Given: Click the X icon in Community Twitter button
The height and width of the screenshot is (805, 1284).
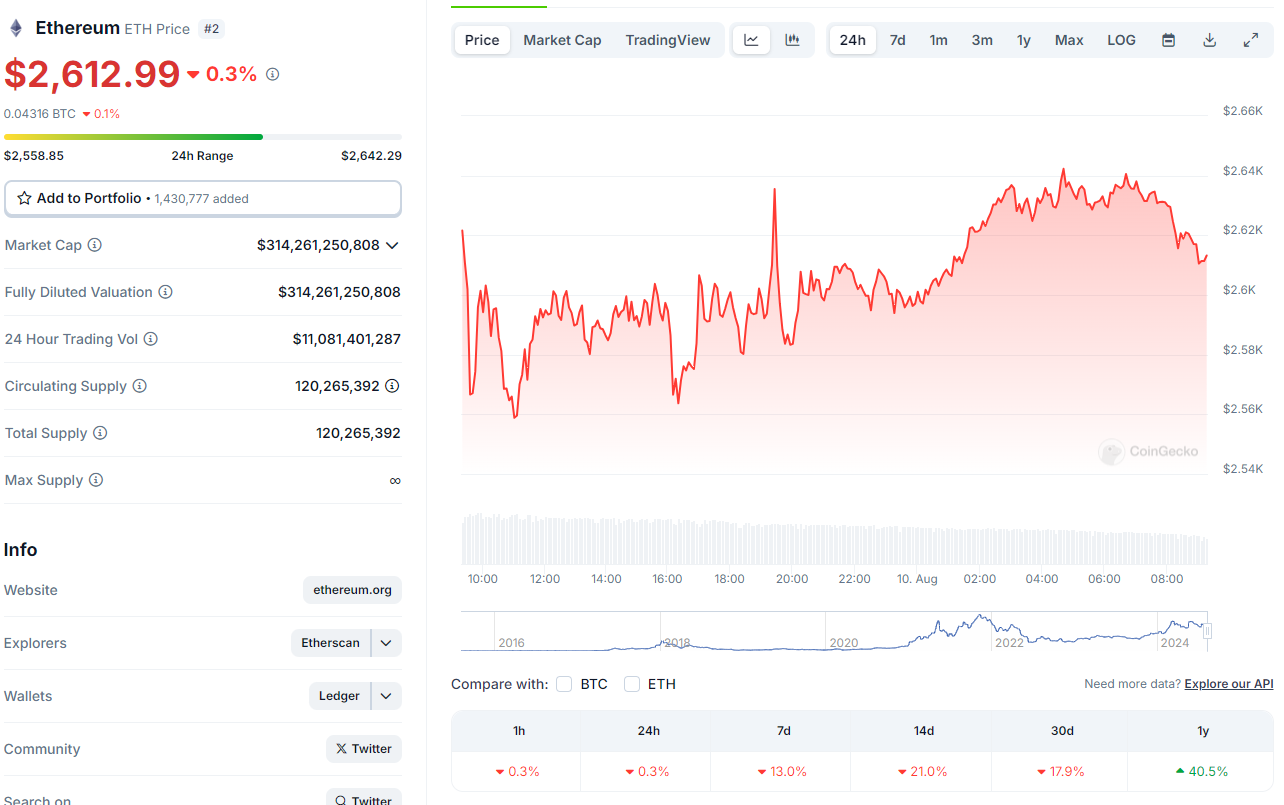Looking at the screenshot, I should [x=342, y=749].
